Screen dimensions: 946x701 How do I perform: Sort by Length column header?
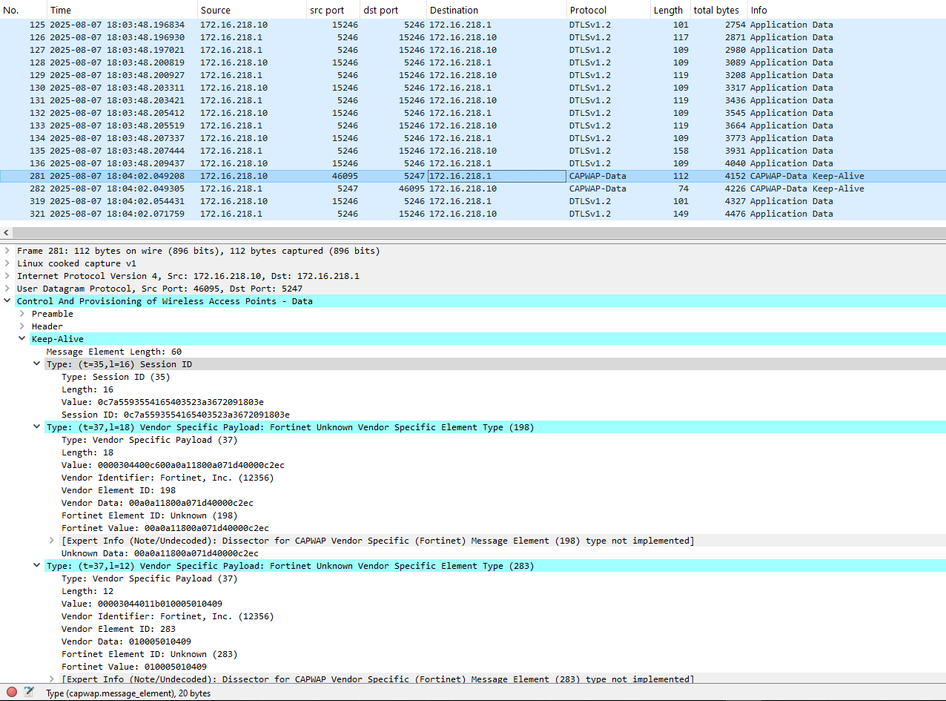coord(670,10)
